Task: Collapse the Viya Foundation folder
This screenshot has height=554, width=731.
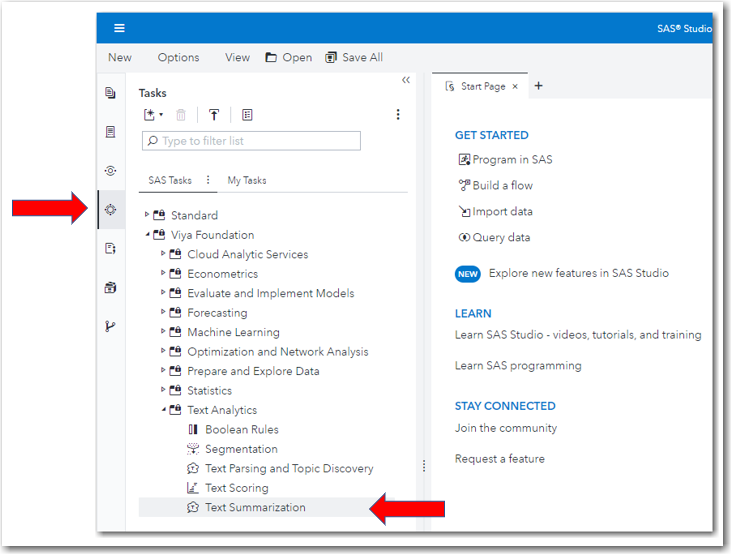Action: 147,235
